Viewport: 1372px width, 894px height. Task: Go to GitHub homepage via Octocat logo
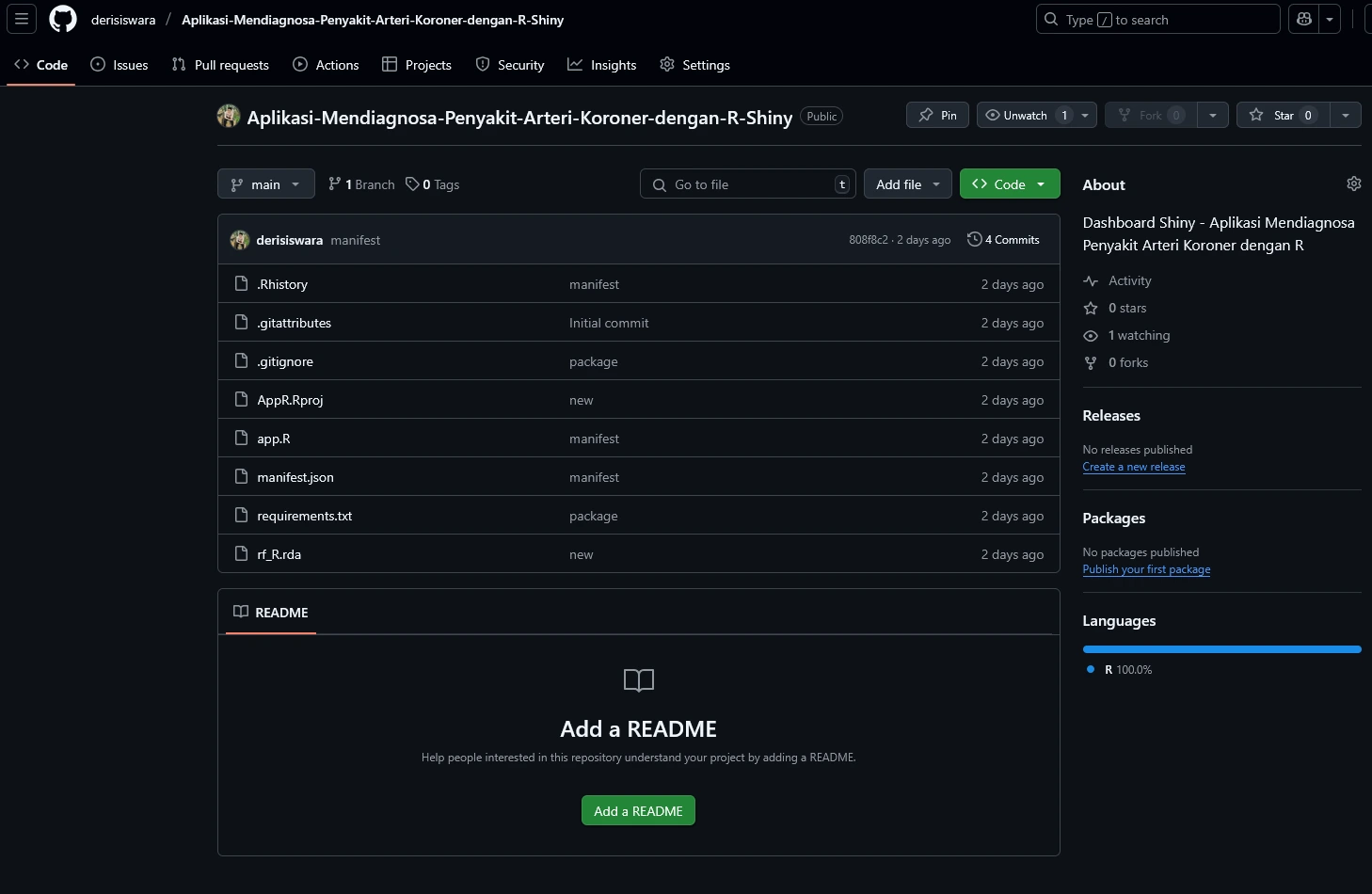click(x=63, y=19)
